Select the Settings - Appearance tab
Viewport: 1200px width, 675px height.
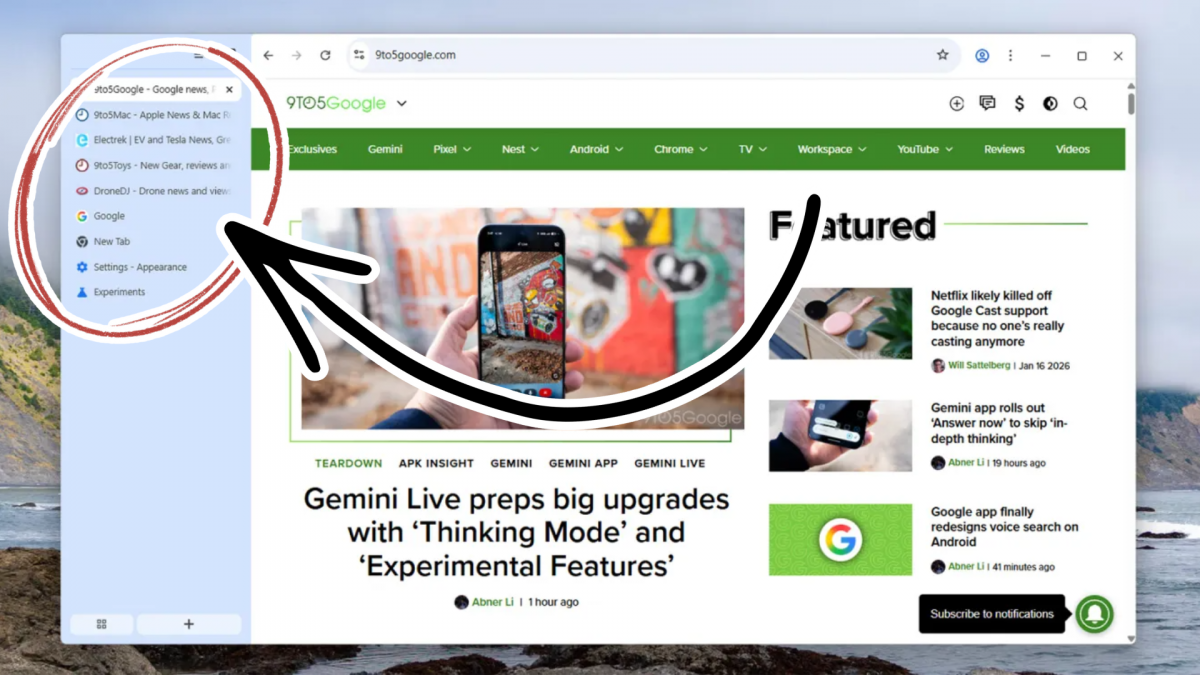pos(155,267)
